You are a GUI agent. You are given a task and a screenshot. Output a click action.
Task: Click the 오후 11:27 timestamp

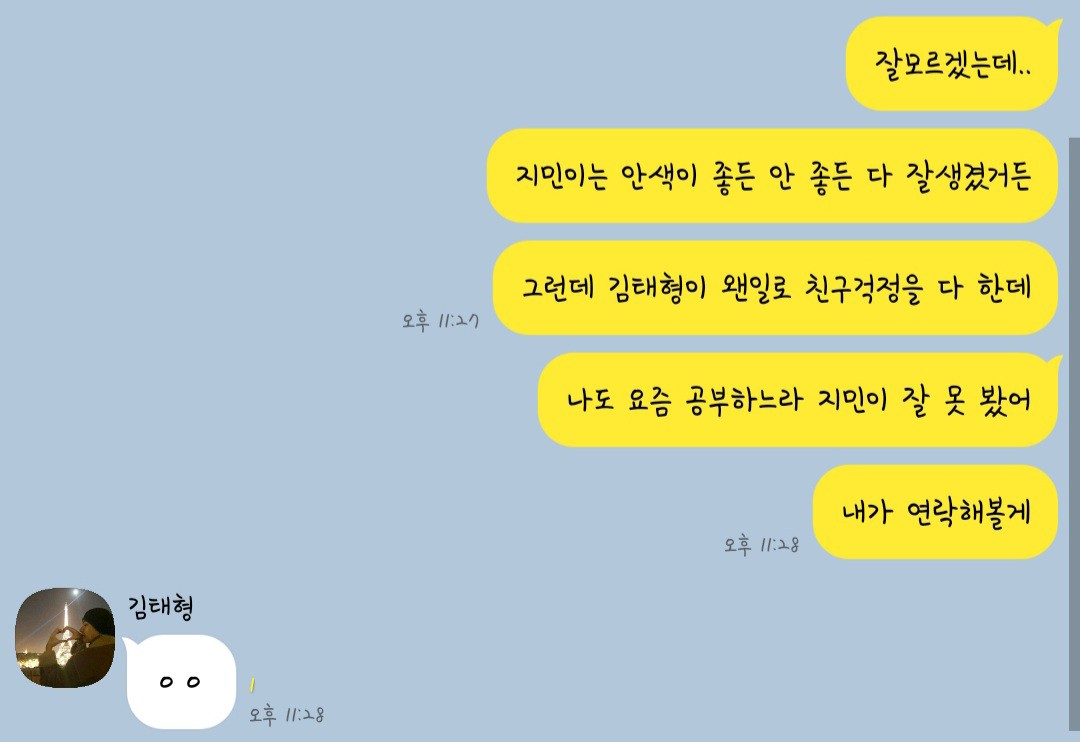[x=441, y=320]
